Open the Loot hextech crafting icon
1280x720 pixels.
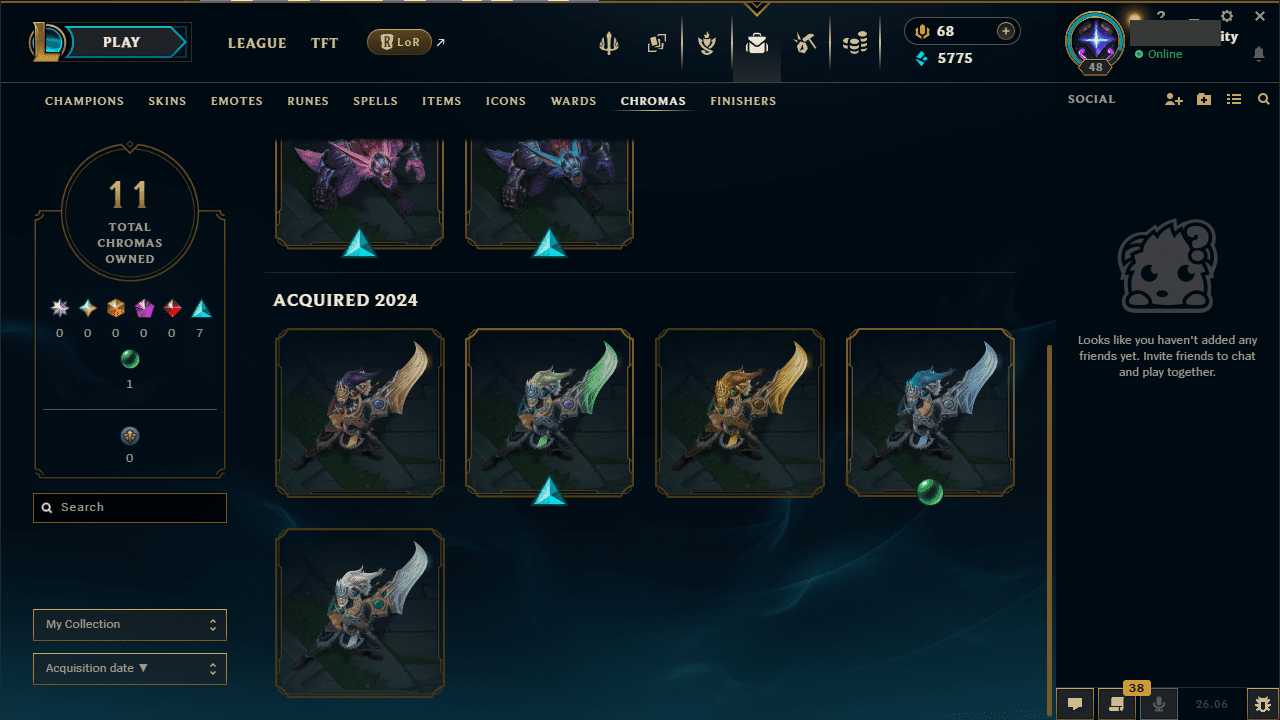coord(805,43)
